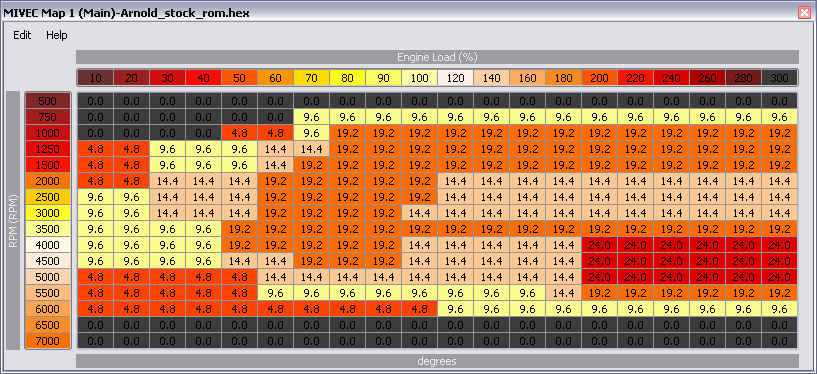Screen dimensions: 817x374
Task: Select the 0.0 cell at 500 RPM, 10 load
Action: click(95, 101)
